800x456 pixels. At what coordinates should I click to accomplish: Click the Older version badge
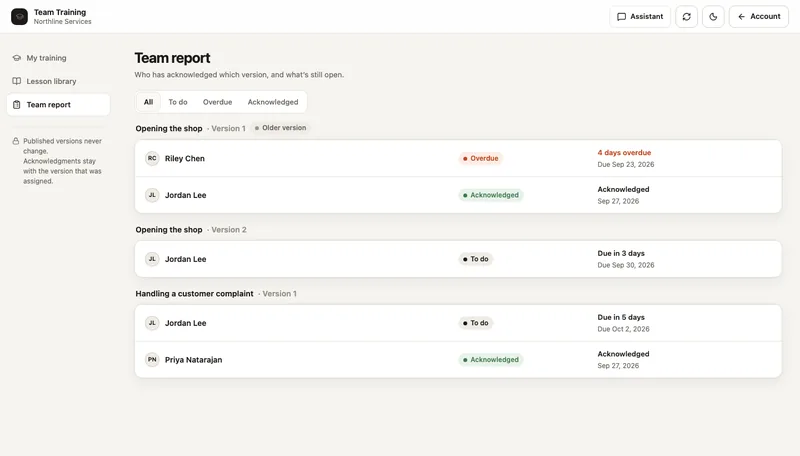click(280, 128)
